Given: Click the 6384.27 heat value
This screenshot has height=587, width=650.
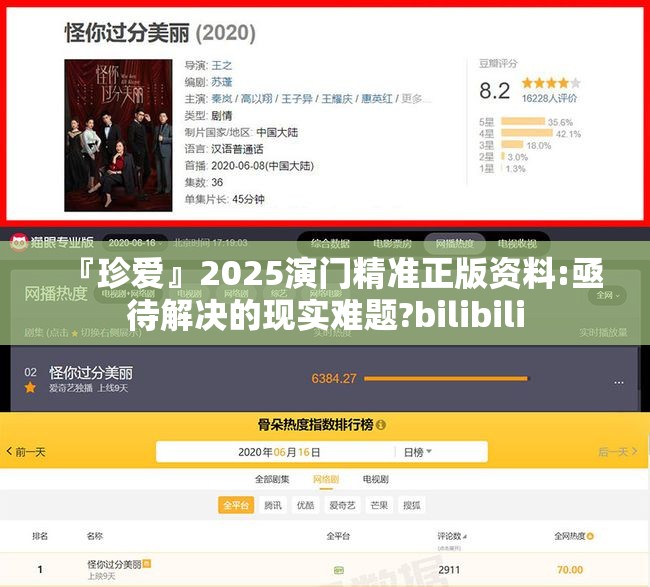Looking at the screenshot, I should (334, 378).
